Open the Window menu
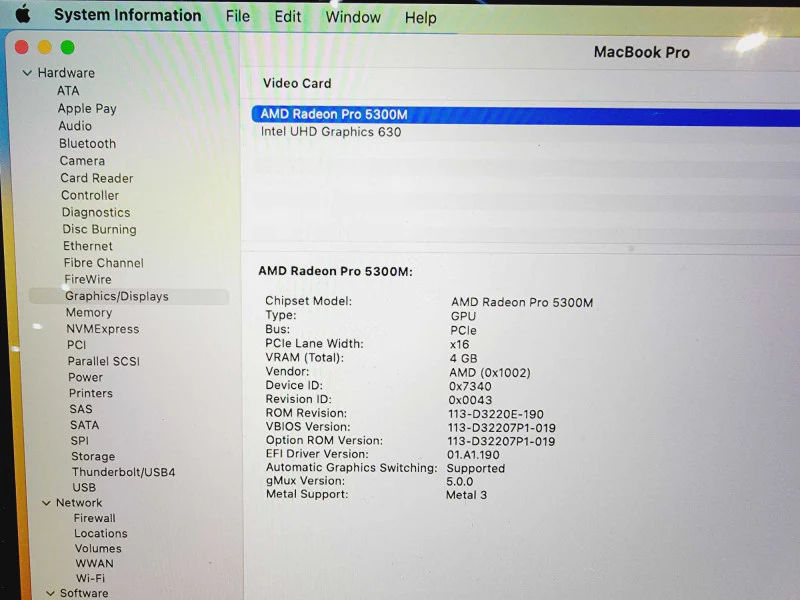This screenshot has height=600, width=800. click(353, 17)
